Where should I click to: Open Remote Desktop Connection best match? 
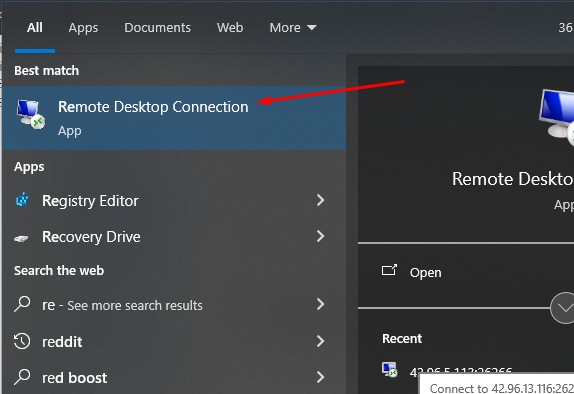174,118
